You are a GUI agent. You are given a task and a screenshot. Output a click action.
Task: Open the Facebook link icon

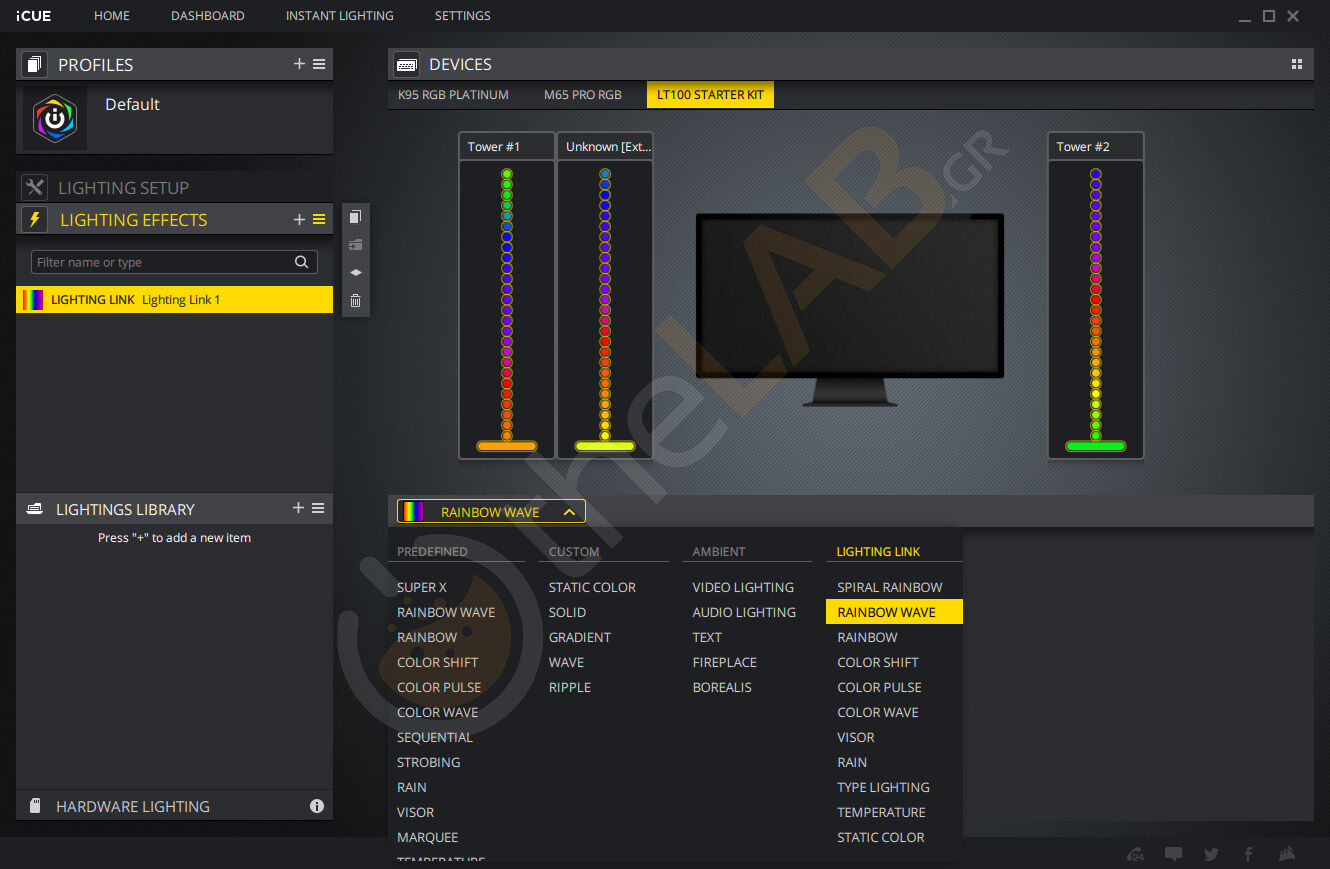tap(1248, 854)
